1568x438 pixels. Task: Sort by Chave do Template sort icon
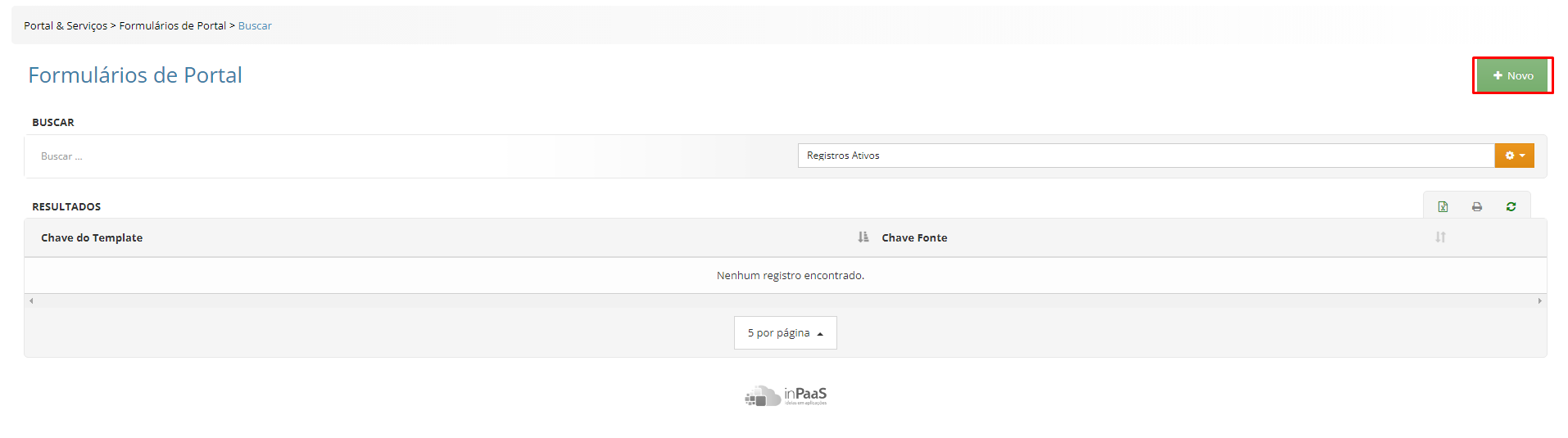(863, 237)
